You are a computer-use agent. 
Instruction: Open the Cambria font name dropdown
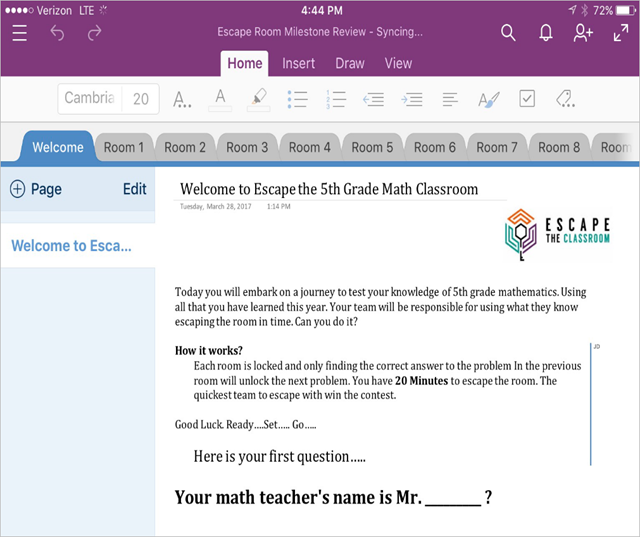pyautogui.click(x=88, y=98)
